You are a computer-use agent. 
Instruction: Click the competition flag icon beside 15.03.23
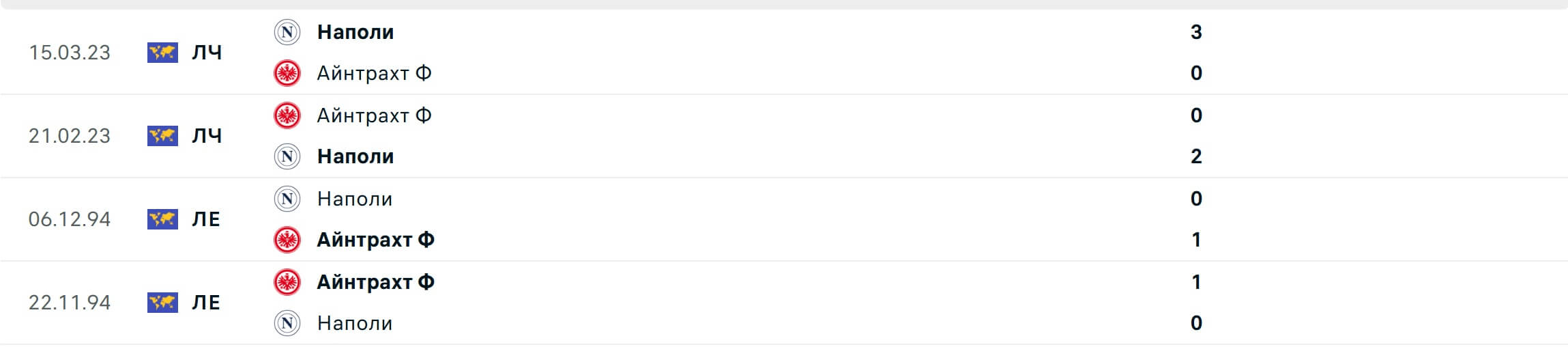click(x=162, y=53)
